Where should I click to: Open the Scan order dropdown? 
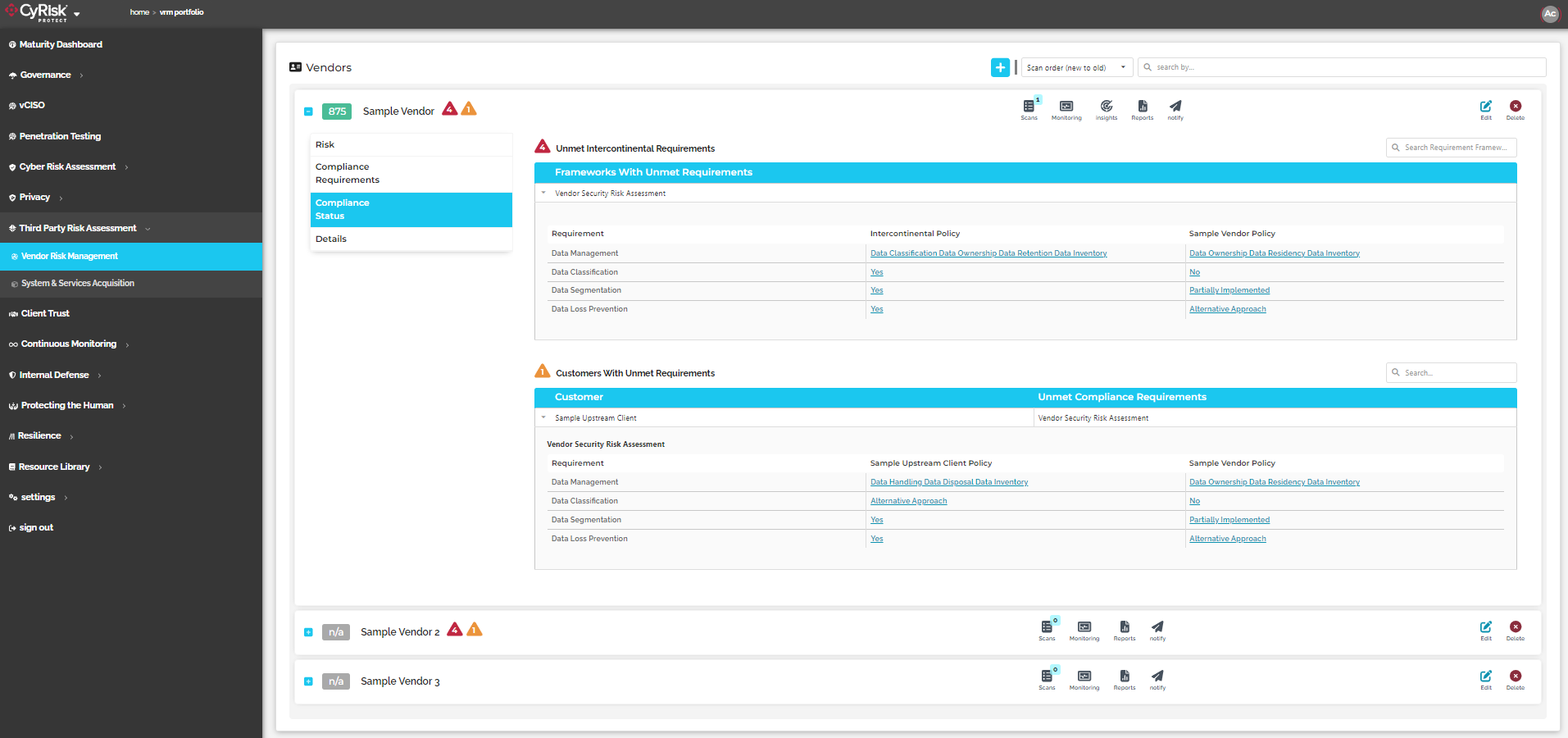[1076, 66]
